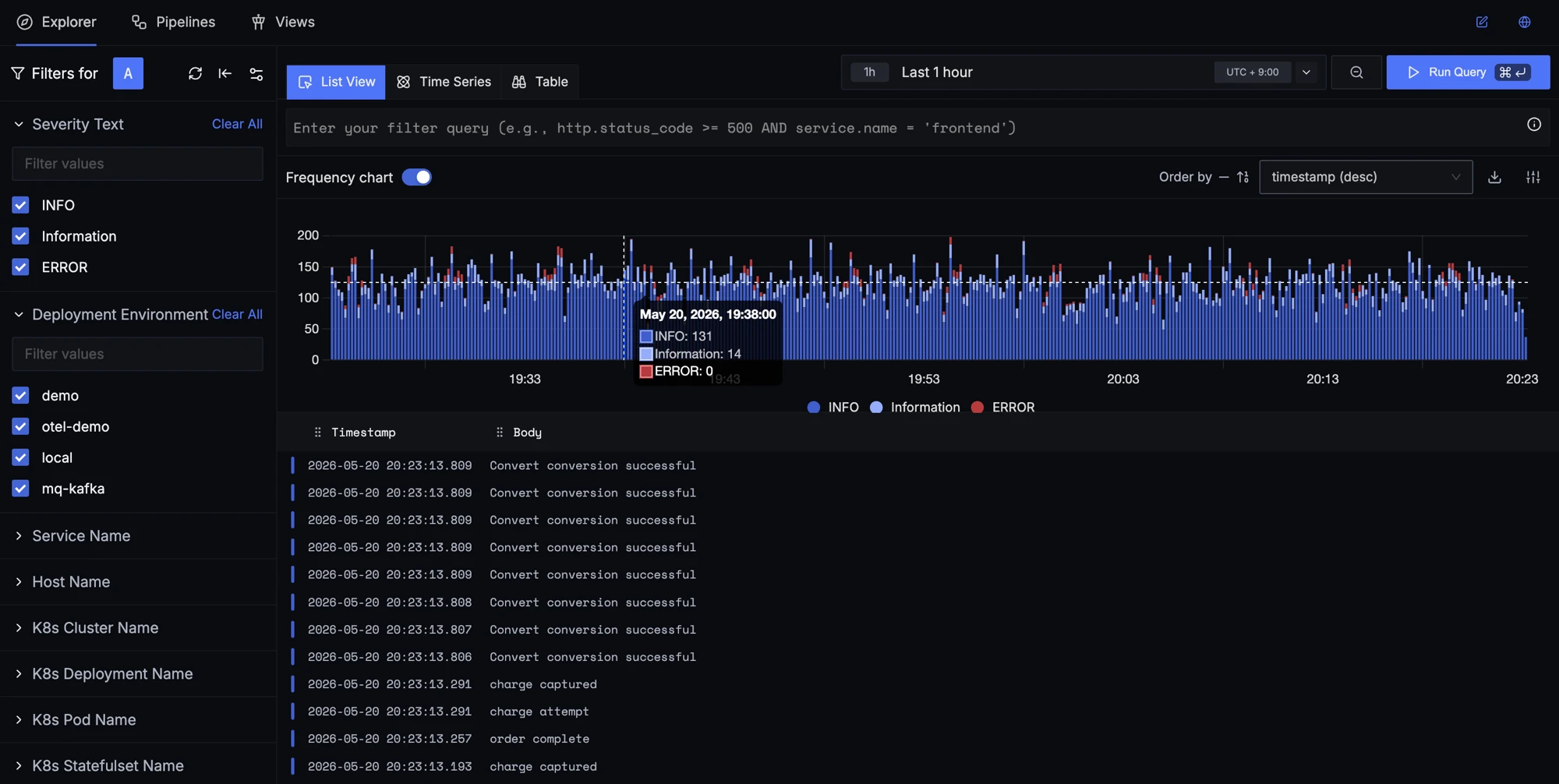Open the order complete log row

point(917,739)
